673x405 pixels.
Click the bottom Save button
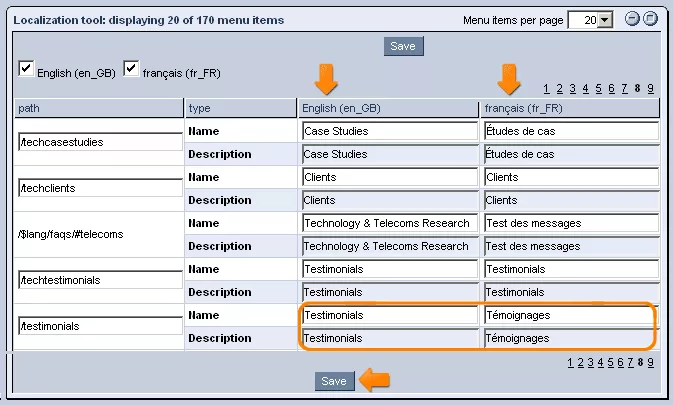(334, 381)
